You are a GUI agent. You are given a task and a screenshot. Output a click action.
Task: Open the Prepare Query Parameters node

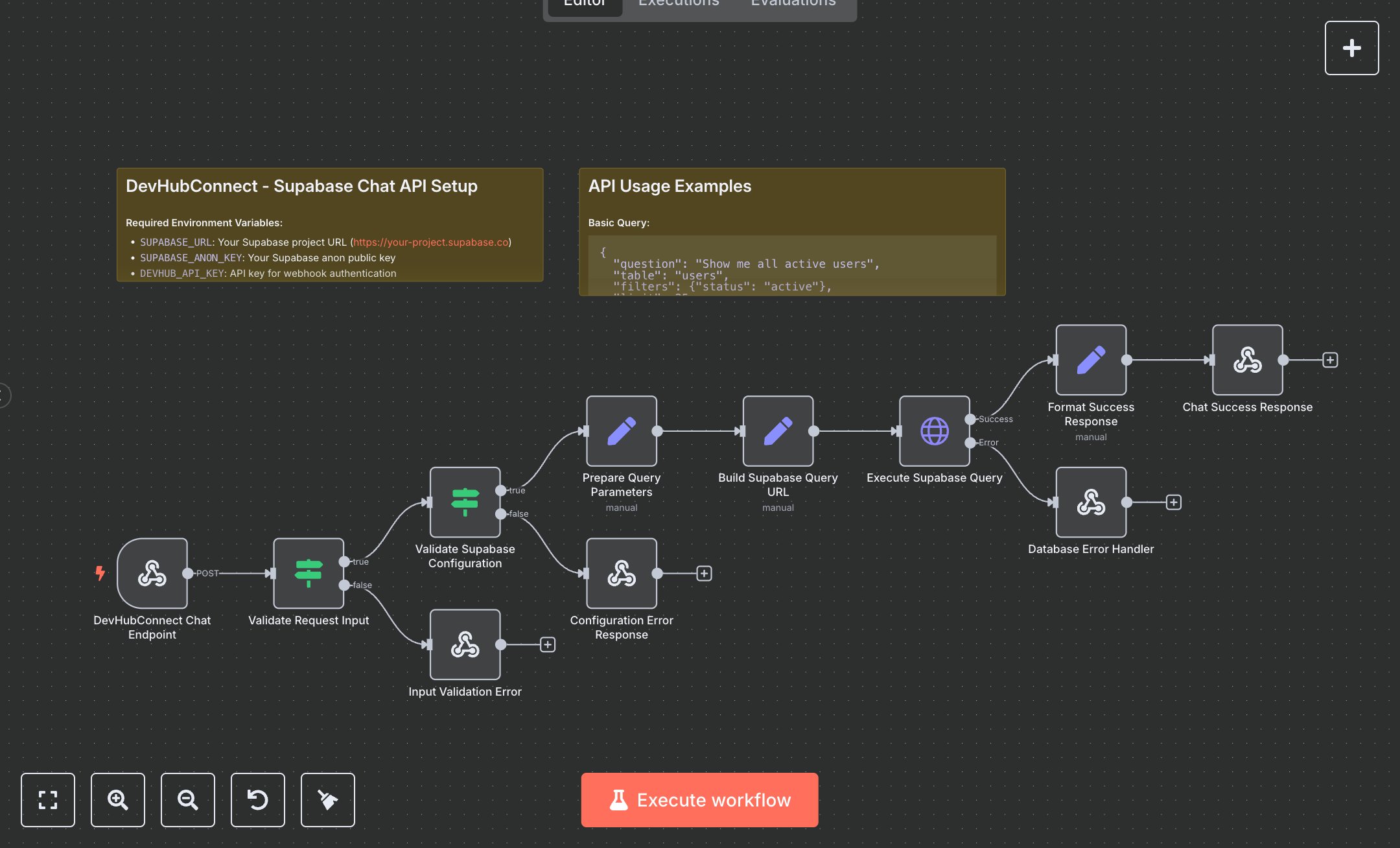click(x=621, y=432)
